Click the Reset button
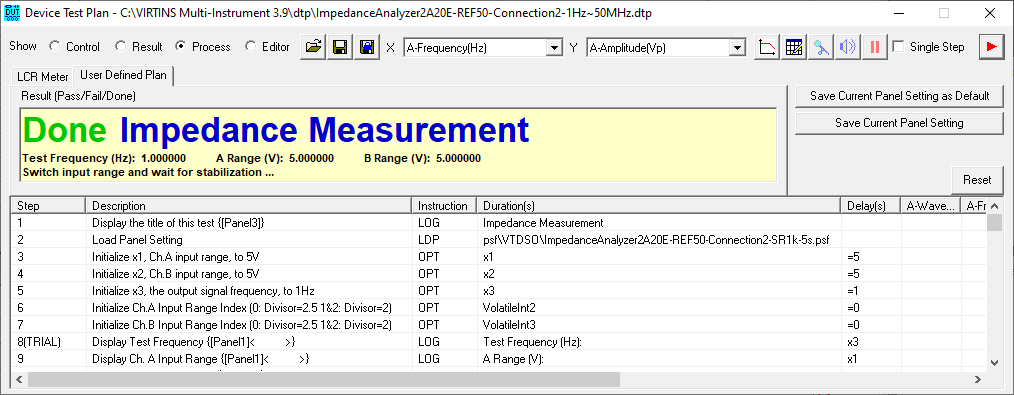 (x=976, y=180)
